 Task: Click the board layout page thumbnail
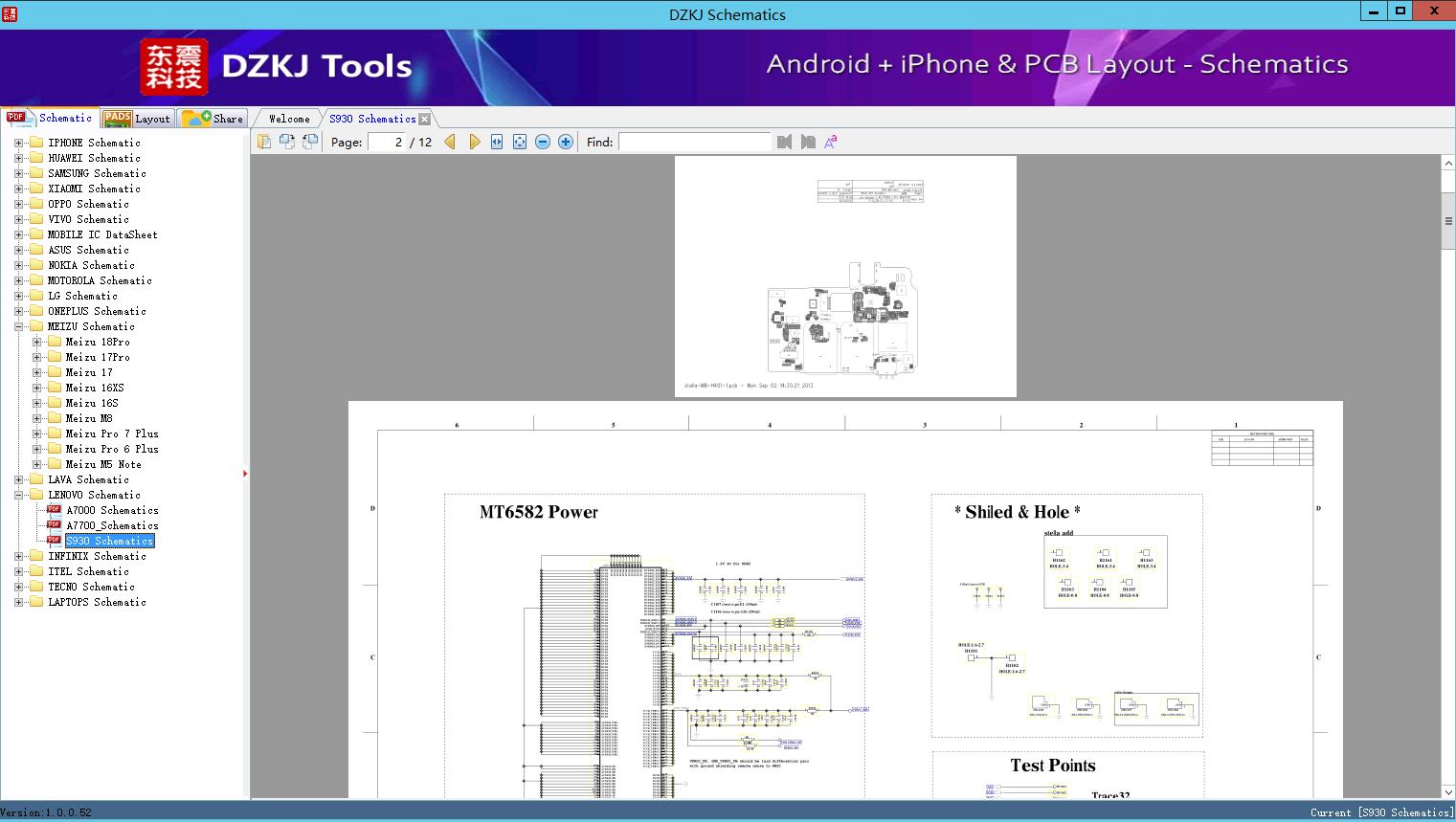point(845,277)
